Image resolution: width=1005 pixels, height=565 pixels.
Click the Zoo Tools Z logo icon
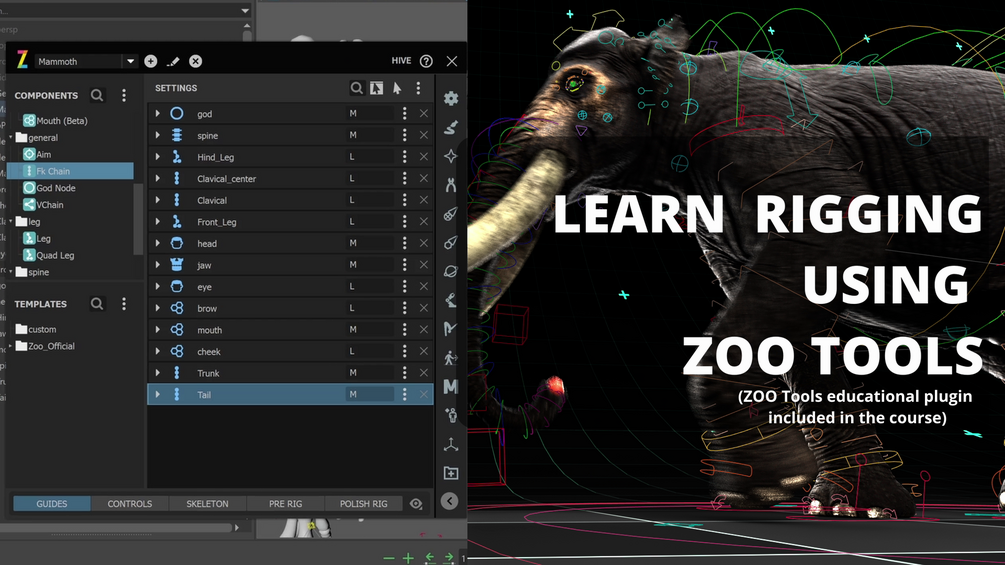pyautogui.click(x=22, y=60)
